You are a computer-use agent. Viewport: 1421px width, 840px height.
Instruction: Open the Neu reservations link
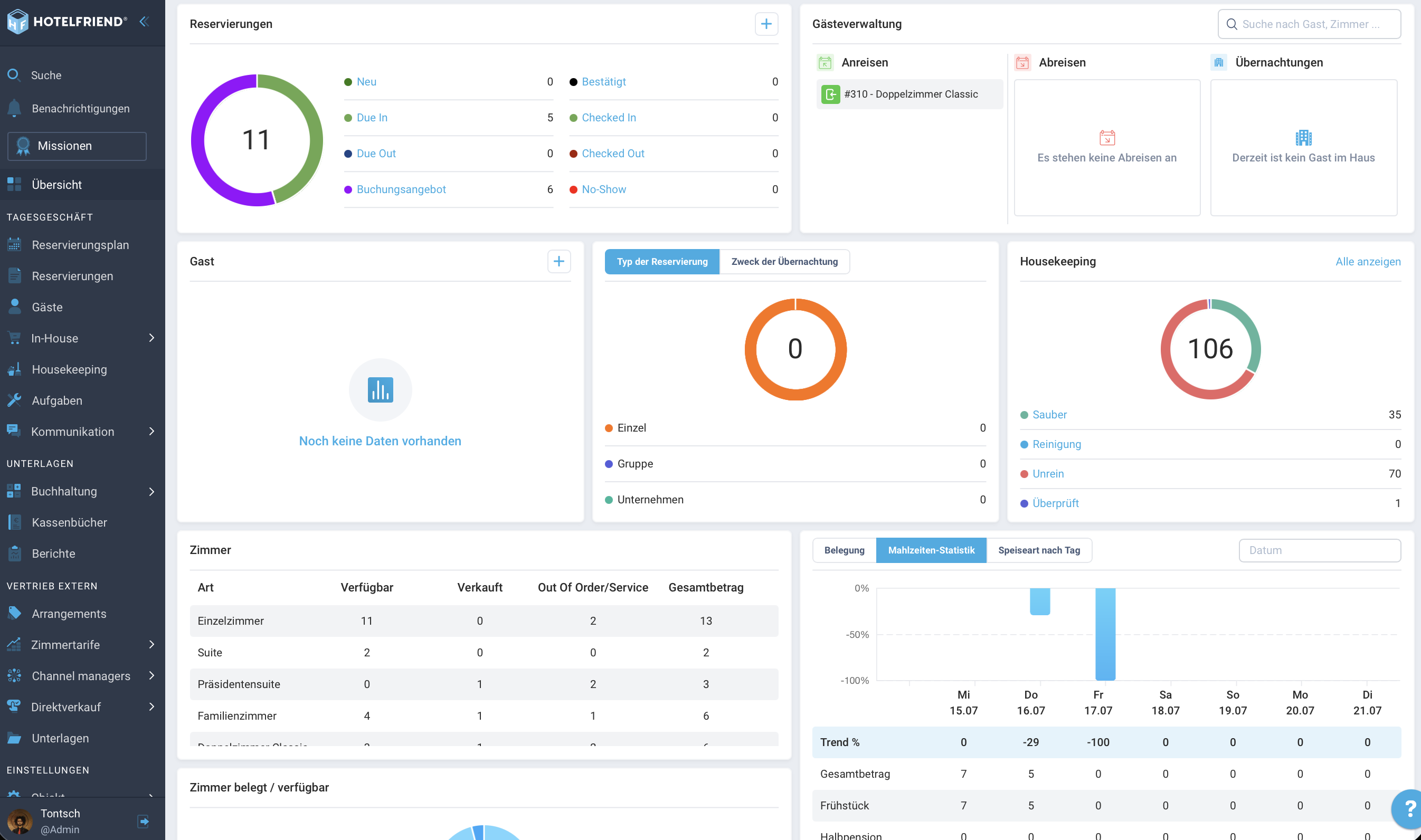[x=366, y=81]
